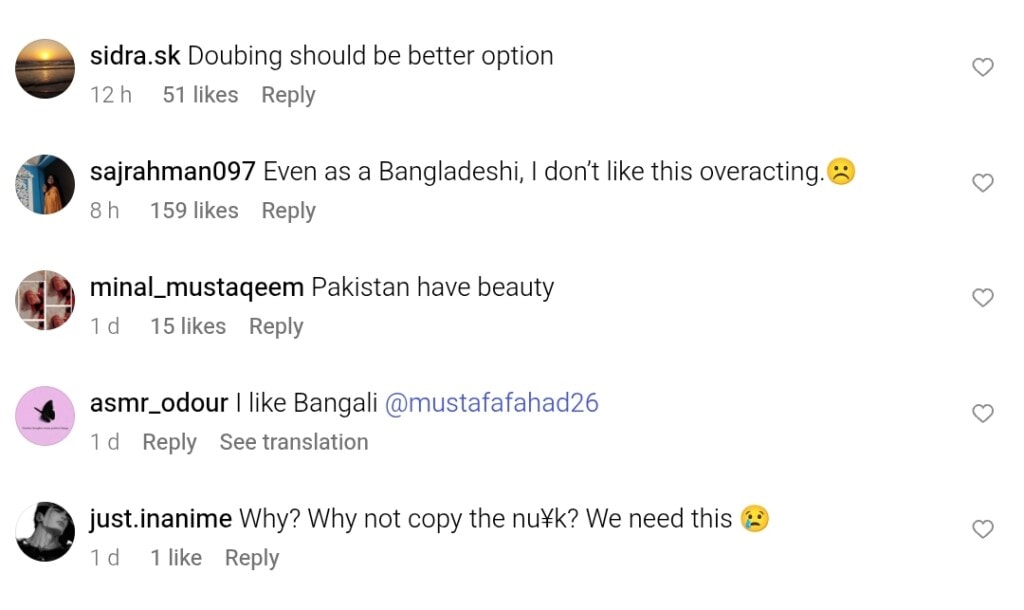Like sidra.sk's comment with the heart
Image resolution: width=1024 pixels, height=610 pixels.
coord(983,67)
